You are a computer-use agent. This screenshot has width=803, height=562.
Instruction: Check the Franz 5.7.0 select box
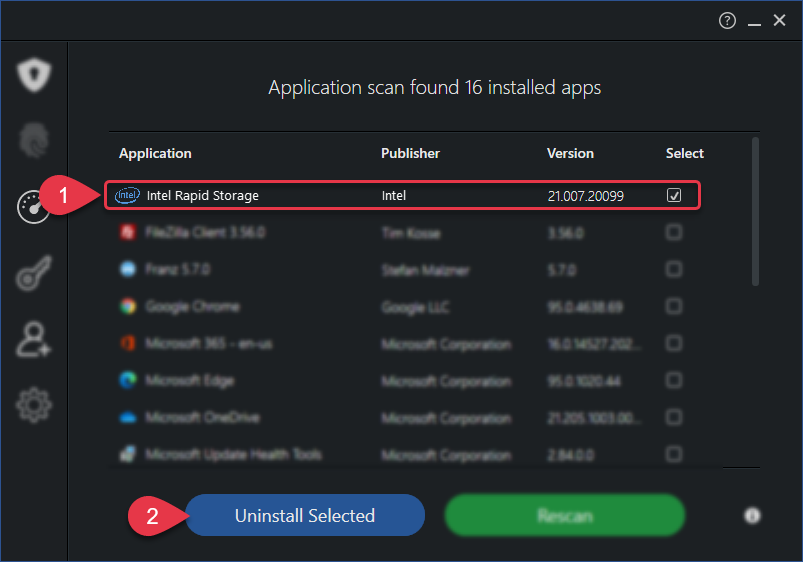click(673, 269)
